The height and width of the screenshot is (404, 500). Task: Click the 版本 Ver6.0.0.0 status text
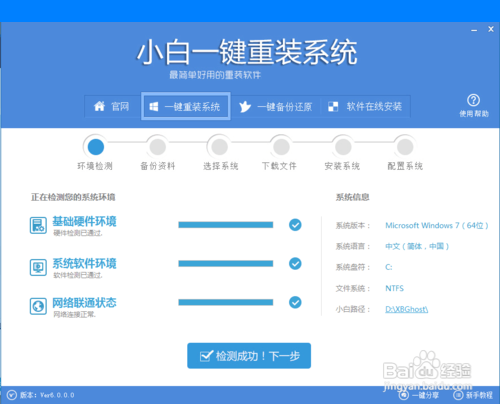47,395
